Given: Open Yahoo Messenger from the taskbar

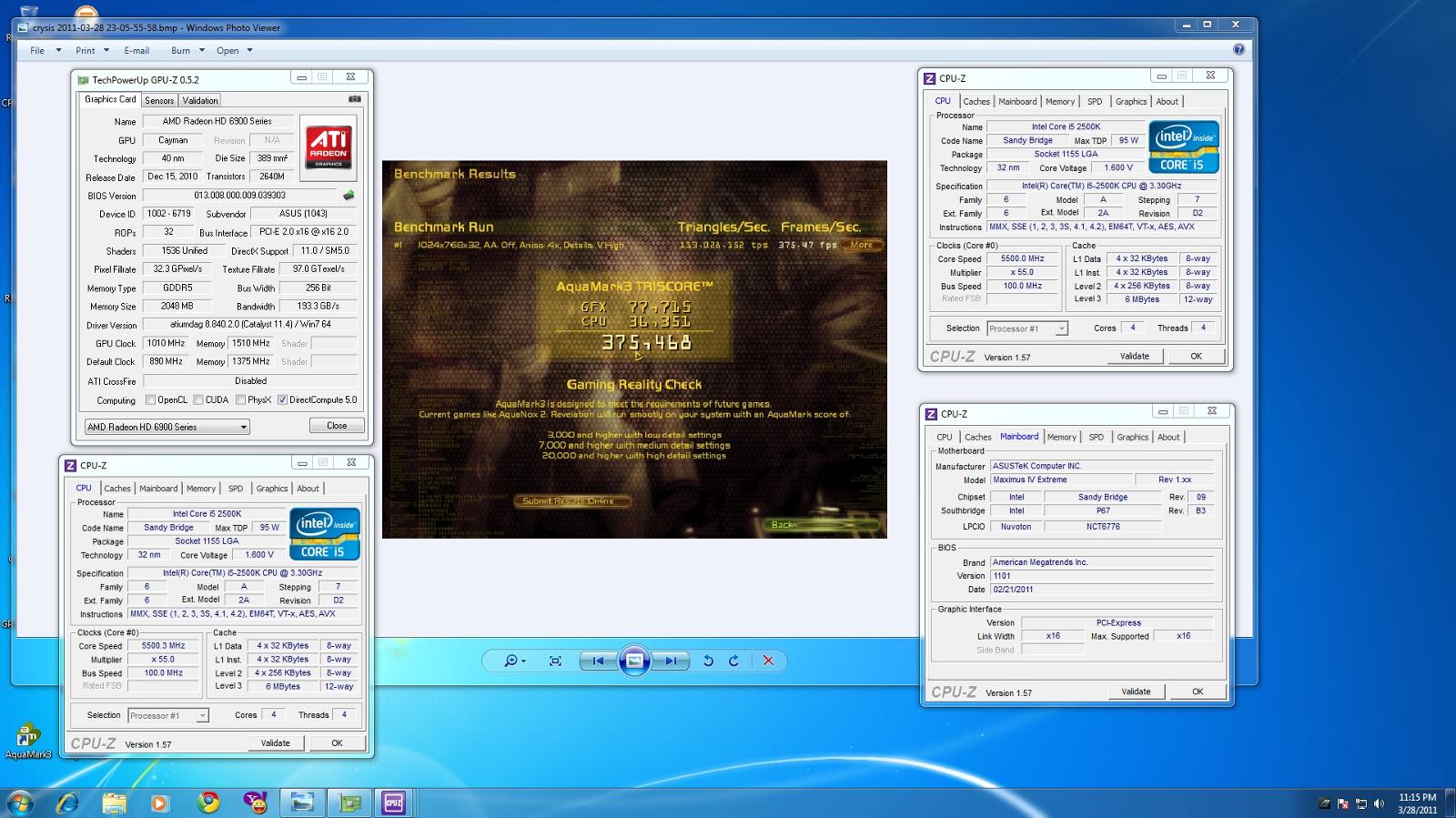Looking at the screenshot, I should 256,803.
